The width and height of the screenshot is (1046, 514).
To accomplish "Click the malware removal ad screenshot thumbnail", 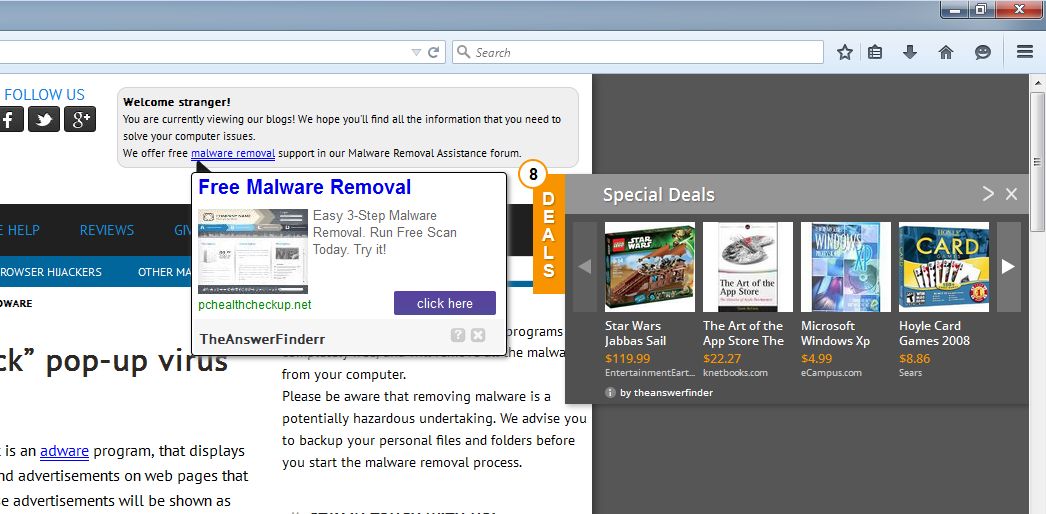I will [253, 251].
